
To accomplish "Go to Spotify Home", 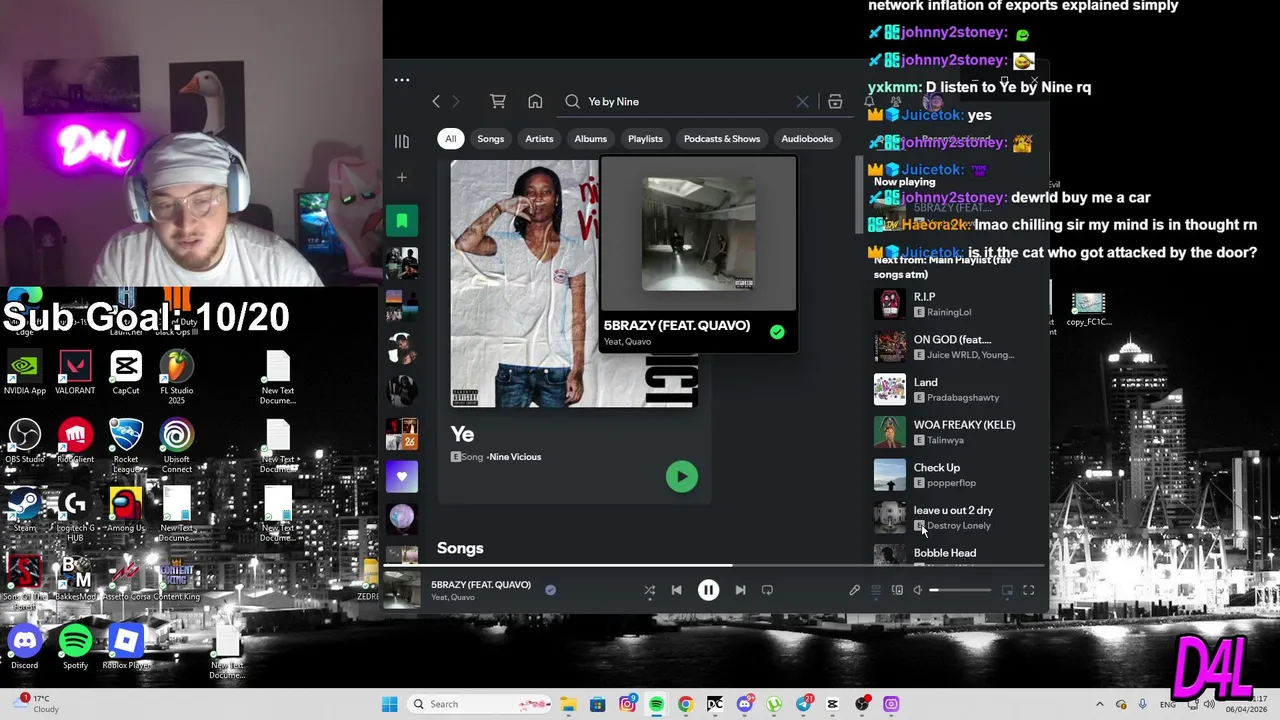I will pyautogui.click(x=535, y=101).
